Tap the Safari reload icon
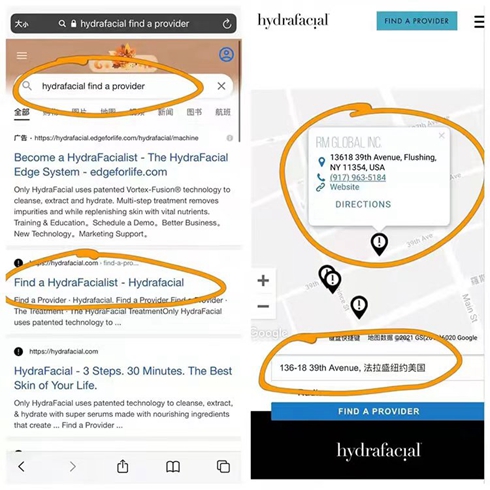Screen dimensions: 490x490 pyautogui.click(x=227, y=24)
